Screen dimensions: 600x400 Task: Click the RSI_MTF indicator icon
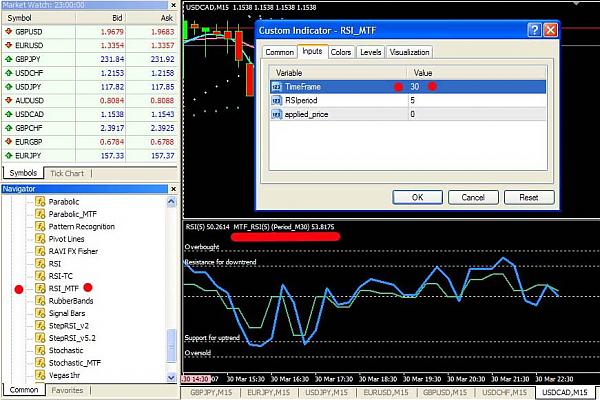[x=40, y=288]
